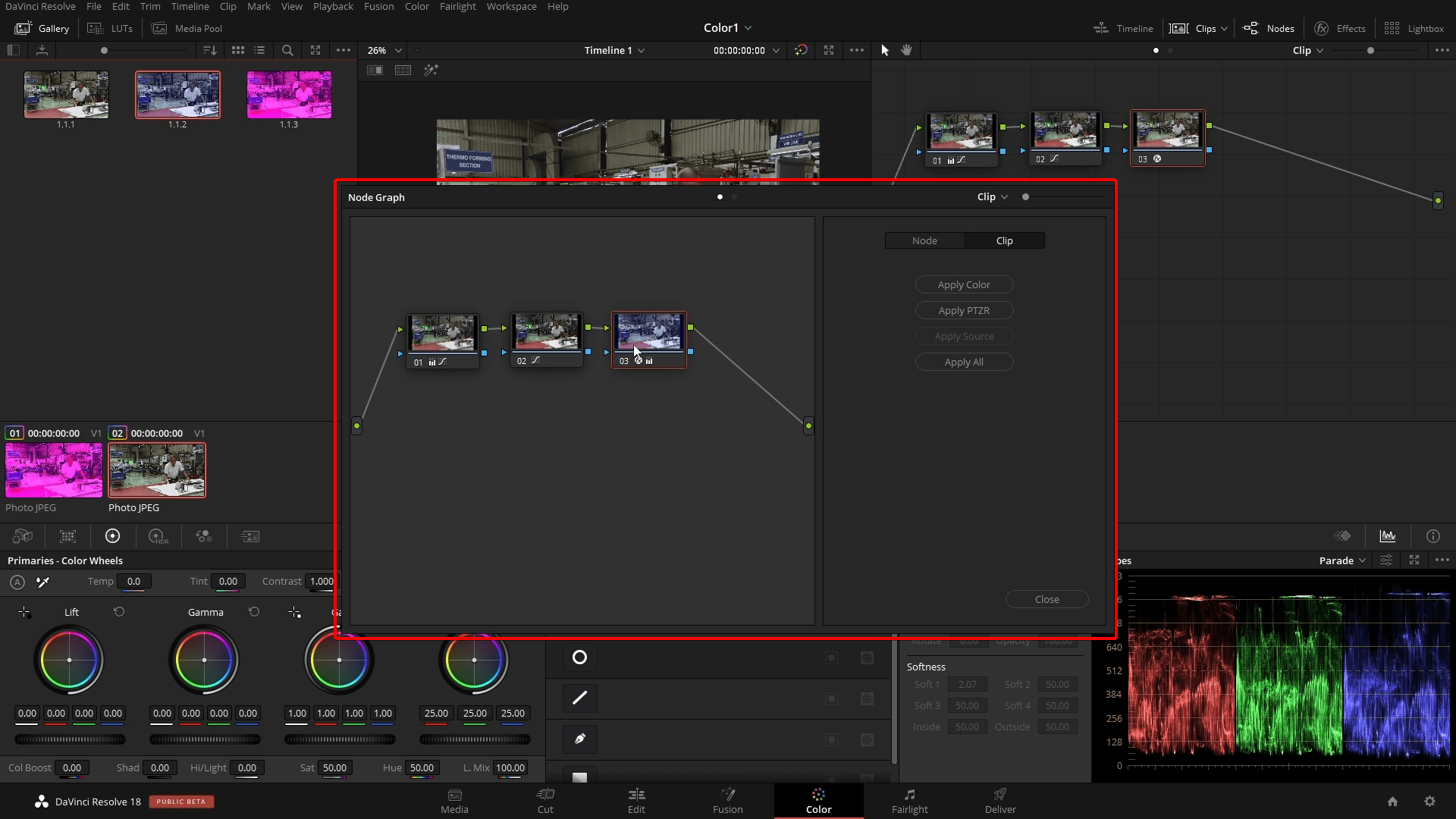Click the Apply All button
The image size is (1456, 819).
coord(963,362)
